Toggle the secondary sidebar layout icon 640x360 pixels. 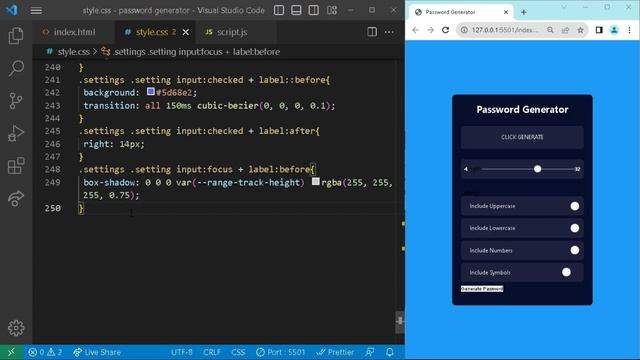coord(314,10)
